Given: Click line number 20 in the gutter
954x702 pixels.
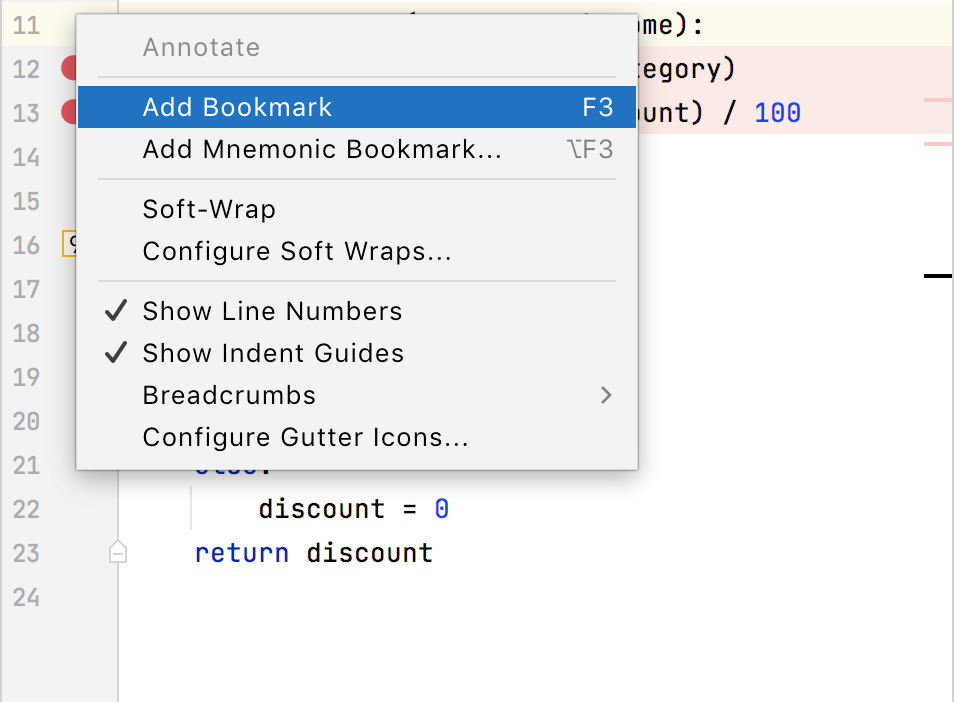Looking at the screenshot, I should tap(26, 422).
